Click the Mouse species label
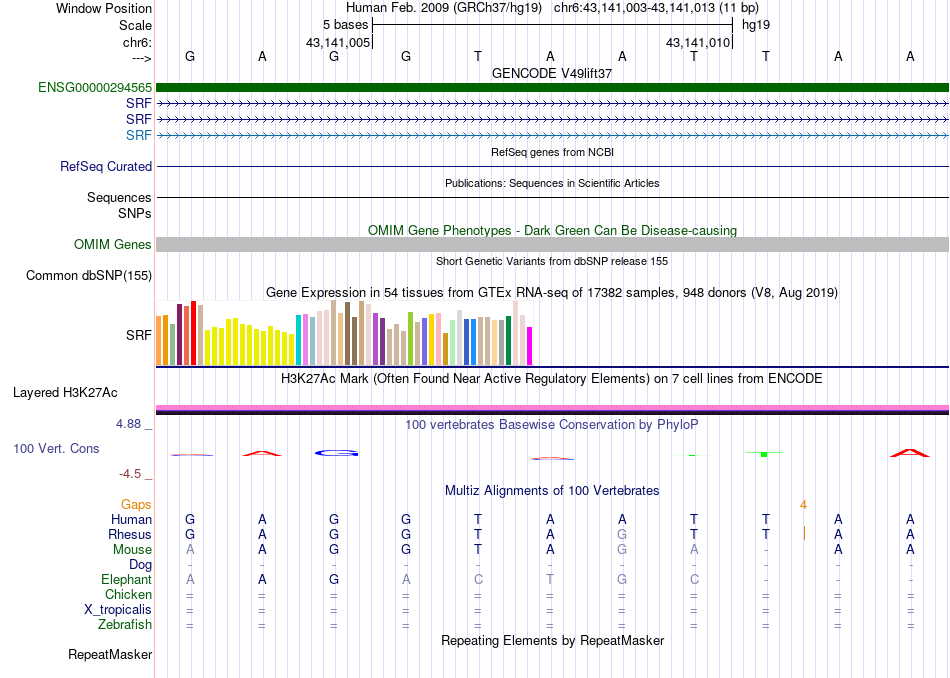 pyautogui.click(x=132, y=550)
